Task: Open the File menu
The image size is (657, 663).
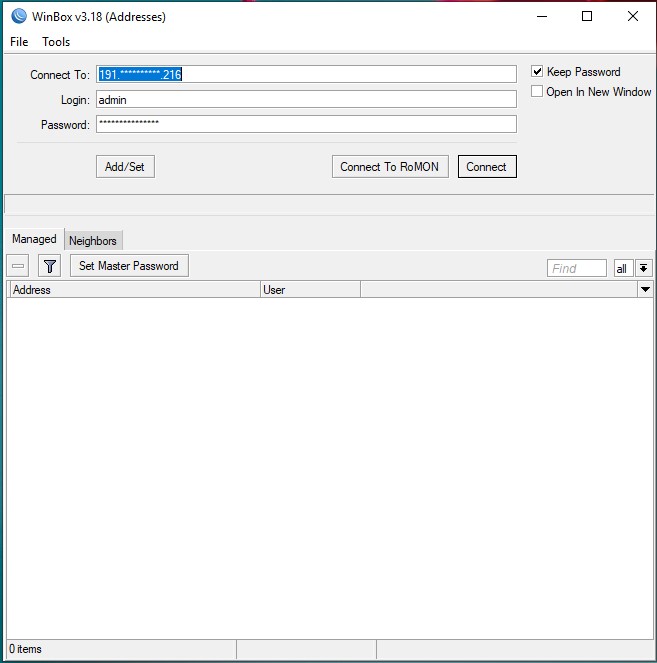Action: tap(19, 42)
